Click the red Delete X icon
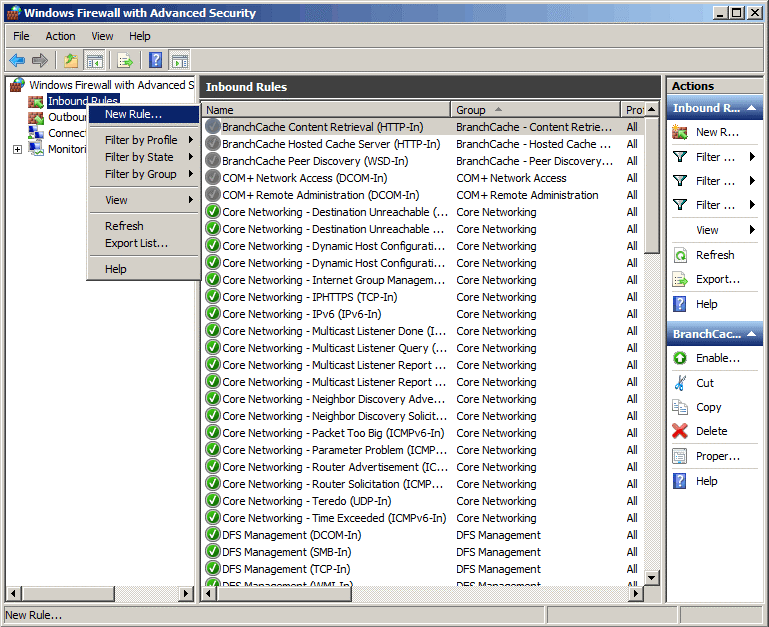Viewport: 769px width, 627px height. point(680,431)
